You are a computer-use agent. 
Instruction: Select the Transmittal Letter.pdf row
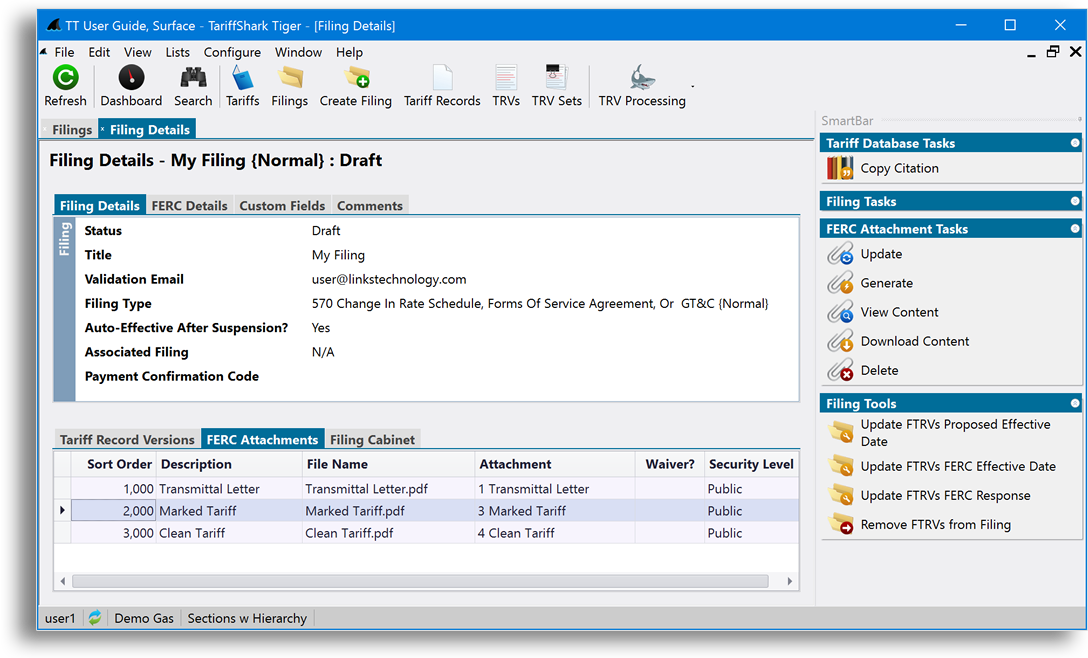tap(426, 489)
